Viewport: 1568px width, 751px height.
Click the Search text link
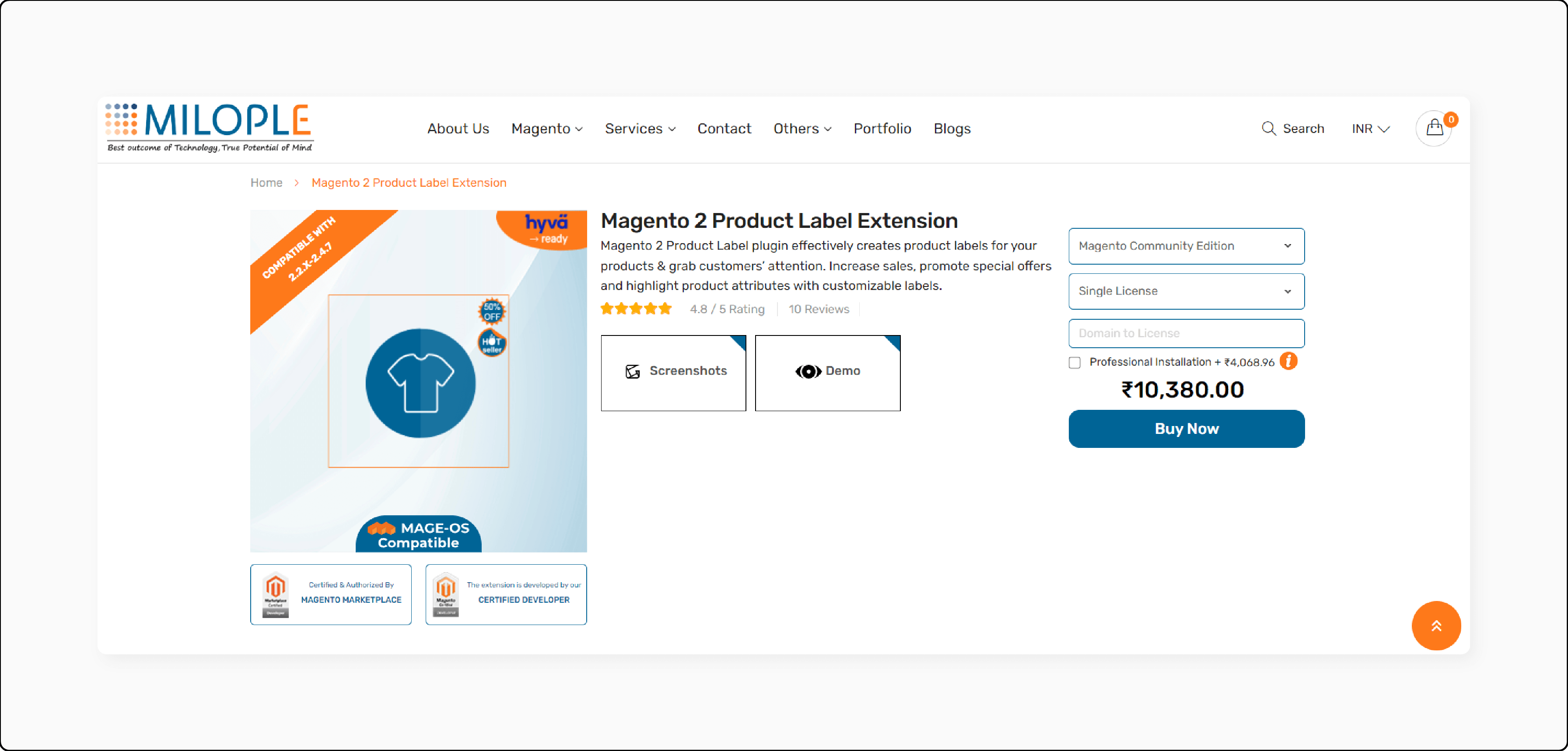coord(1303,129)
